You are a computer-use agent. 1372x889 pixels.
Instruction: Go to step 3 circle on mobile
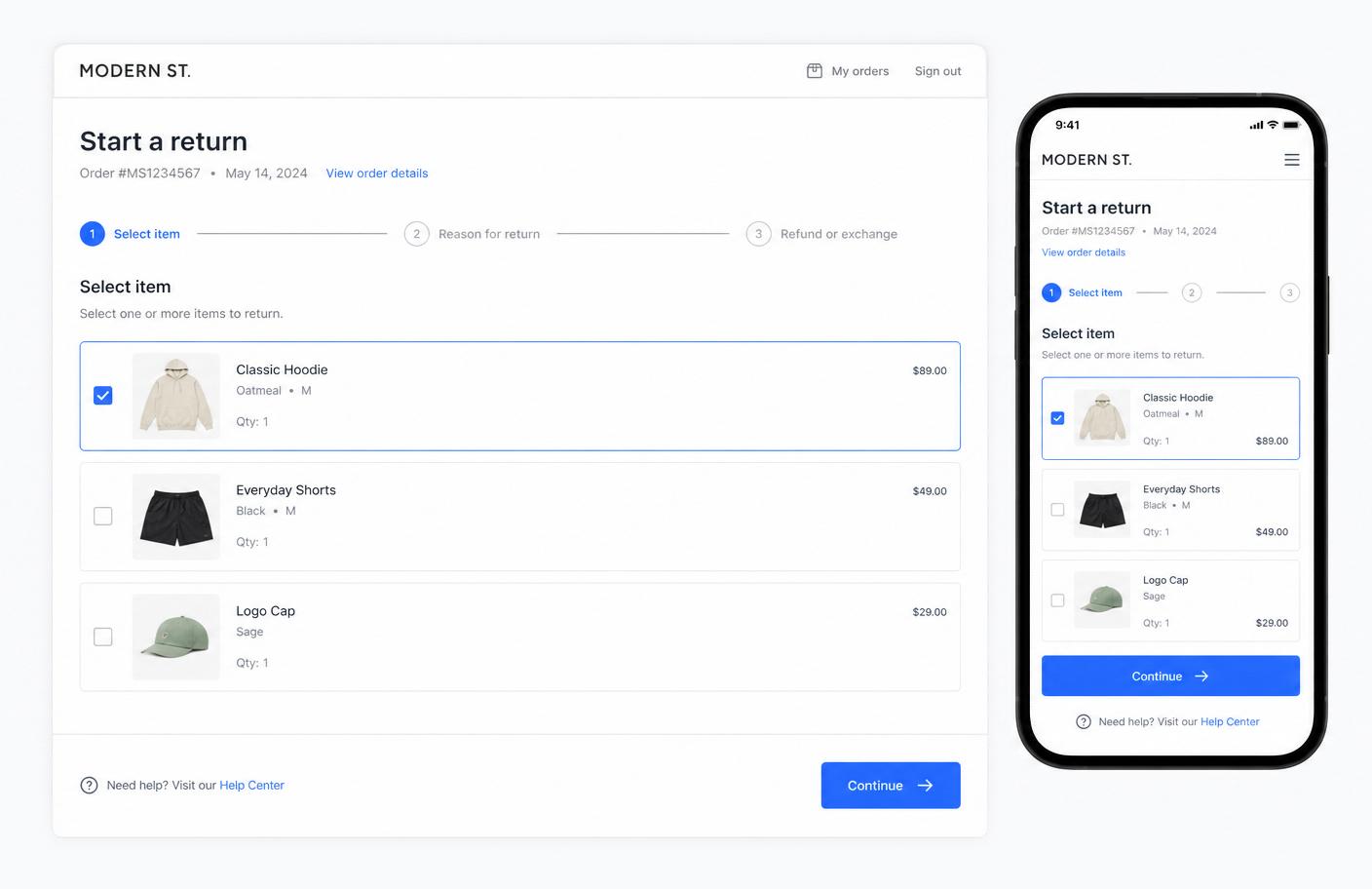click(x=1290, y=292)
